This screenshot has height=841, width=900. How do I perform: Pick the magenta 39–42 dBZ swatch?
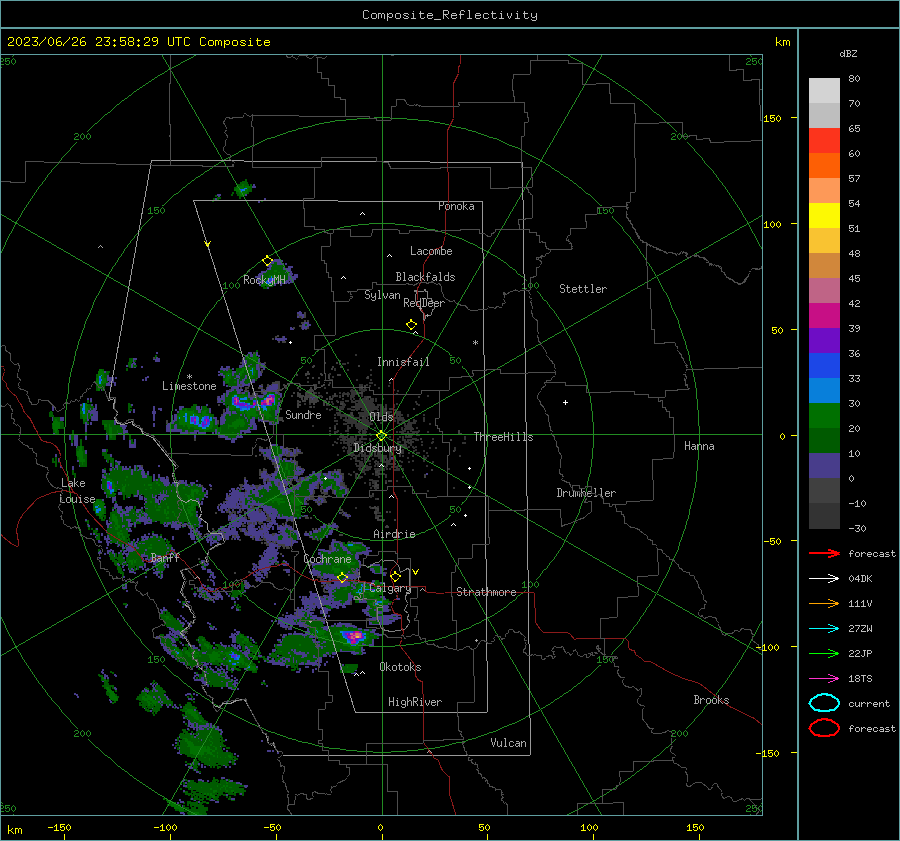coord(824,315)
